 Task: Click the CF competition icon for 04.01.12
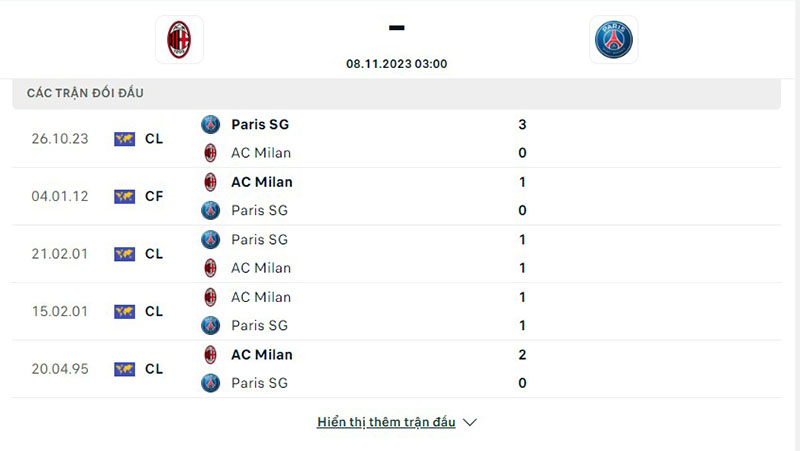point(124,196)
